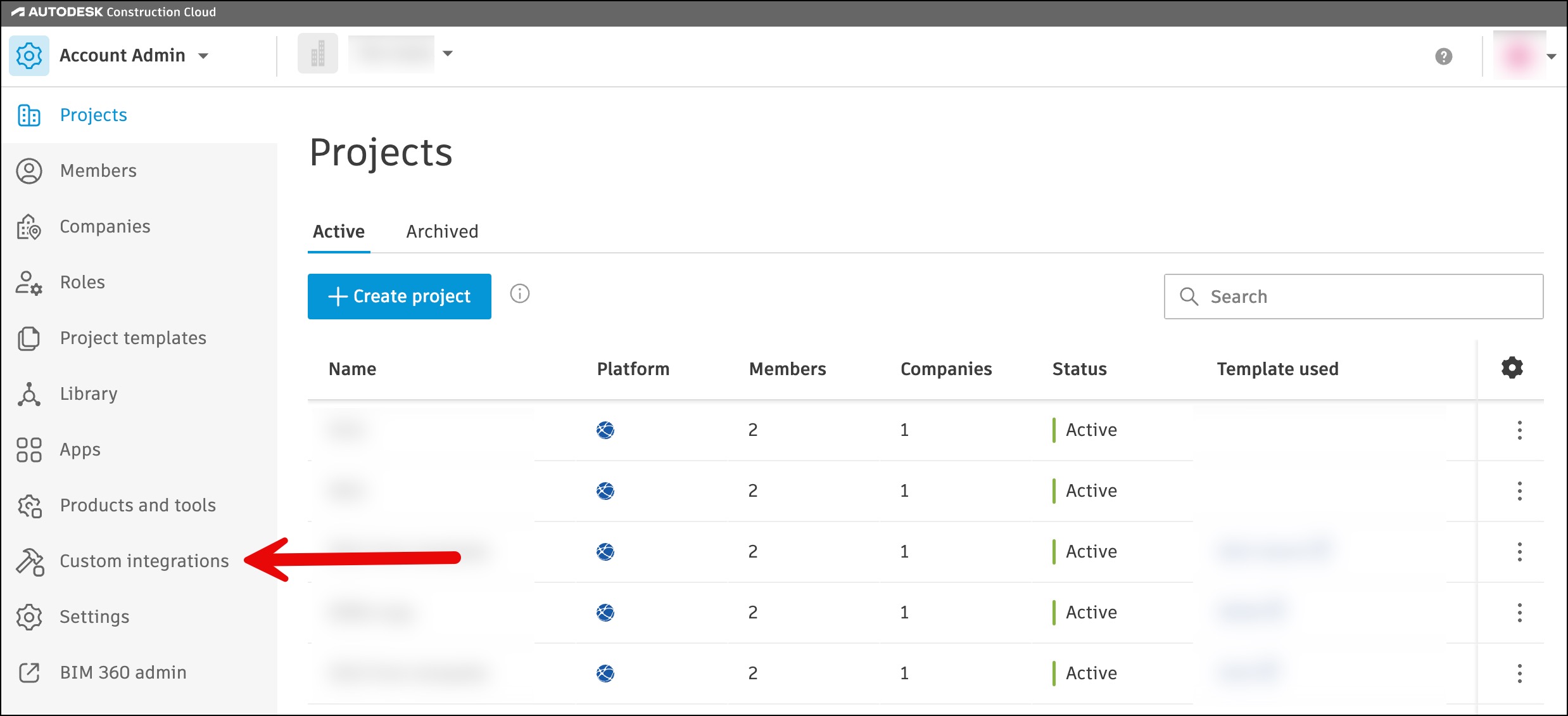Select the Roles person-gear icon
This screenshot has width=1568, height=716.
[29, 283]
